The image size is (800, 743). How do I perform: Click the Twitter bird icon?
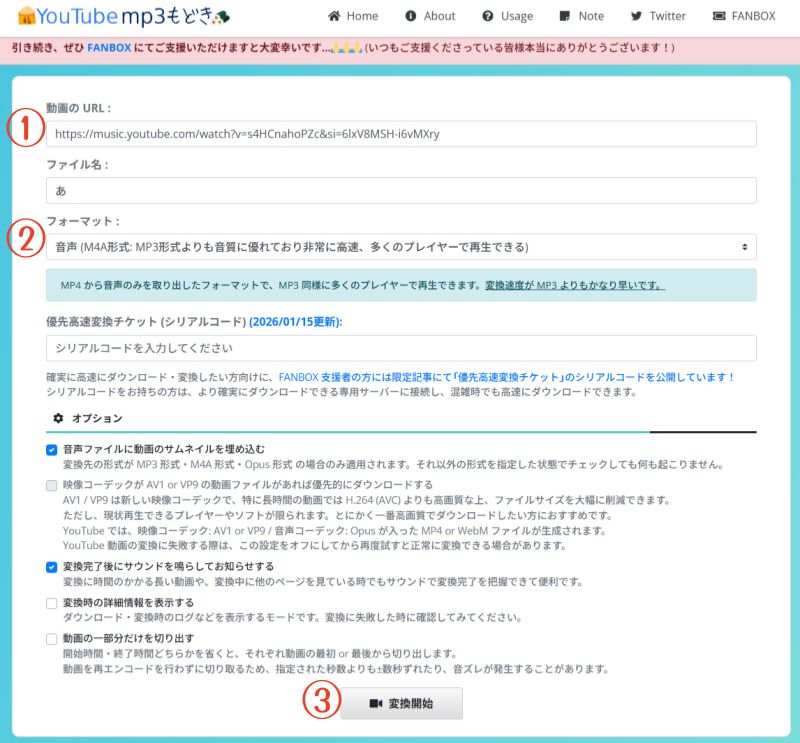click(x=636, y=16)
